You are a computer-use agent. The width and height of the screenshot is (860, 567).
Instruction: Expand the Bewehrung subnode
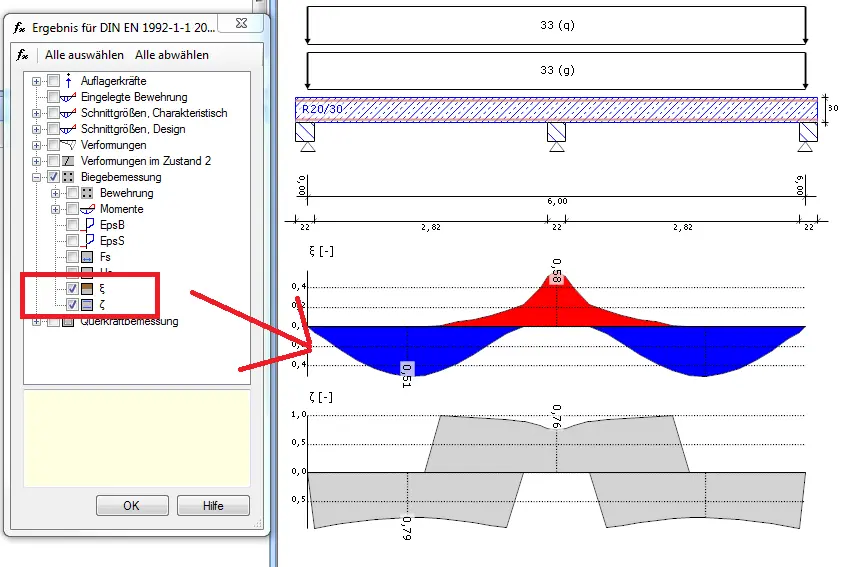click(x=55, y=193)
